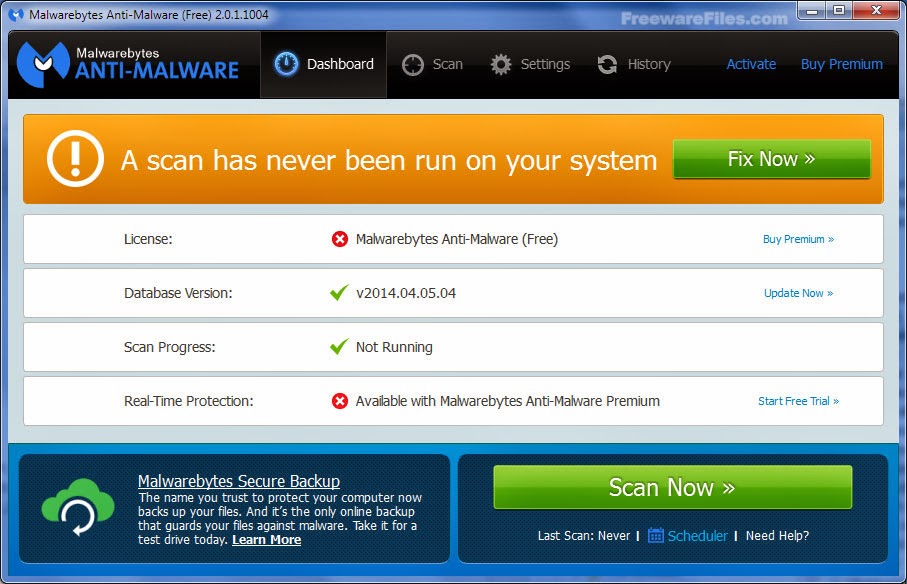The height and width of the screenshot is (584, 907).
Task: Click Update Now for the database
Action: click(x=798, y=293)
